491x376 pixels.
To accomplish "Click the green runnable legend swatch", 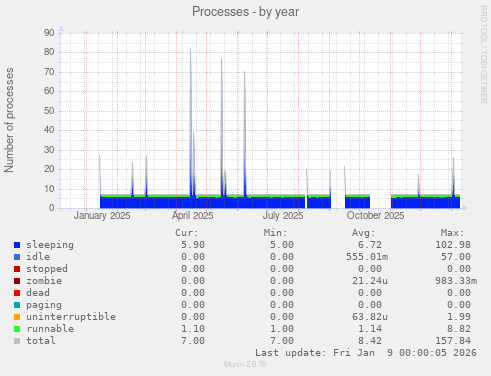I will pos(17,329).
